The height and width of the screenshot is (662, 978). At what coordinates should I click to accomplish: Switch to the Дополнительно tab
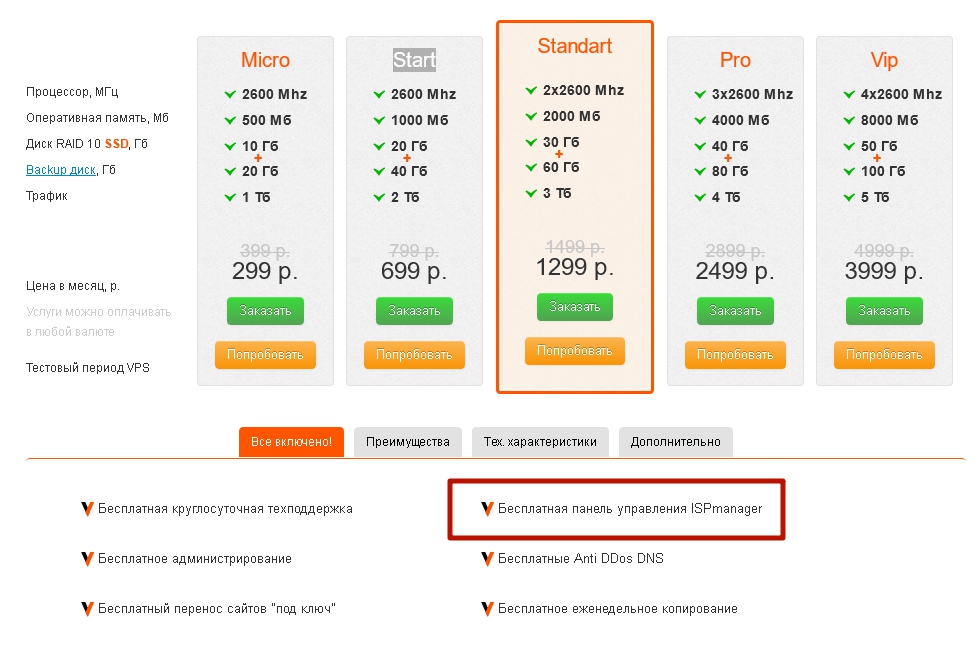pyautogui.click(x=675, y=442)
